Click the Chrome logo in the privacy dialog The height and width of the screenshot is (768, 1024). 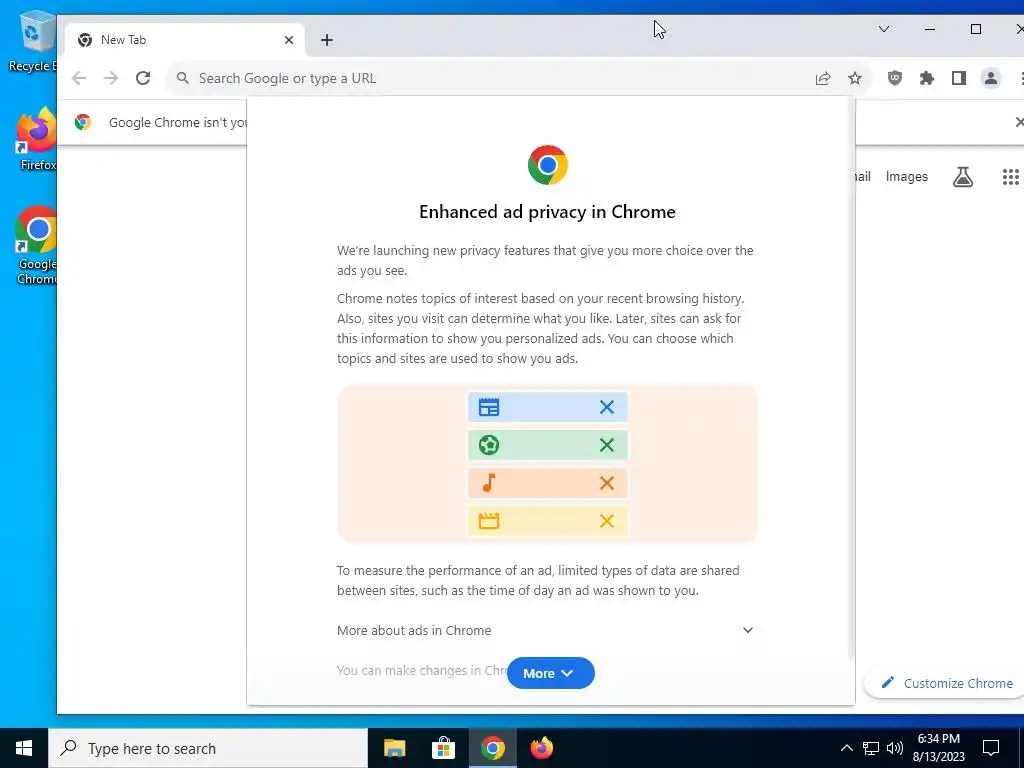(548, 165)
